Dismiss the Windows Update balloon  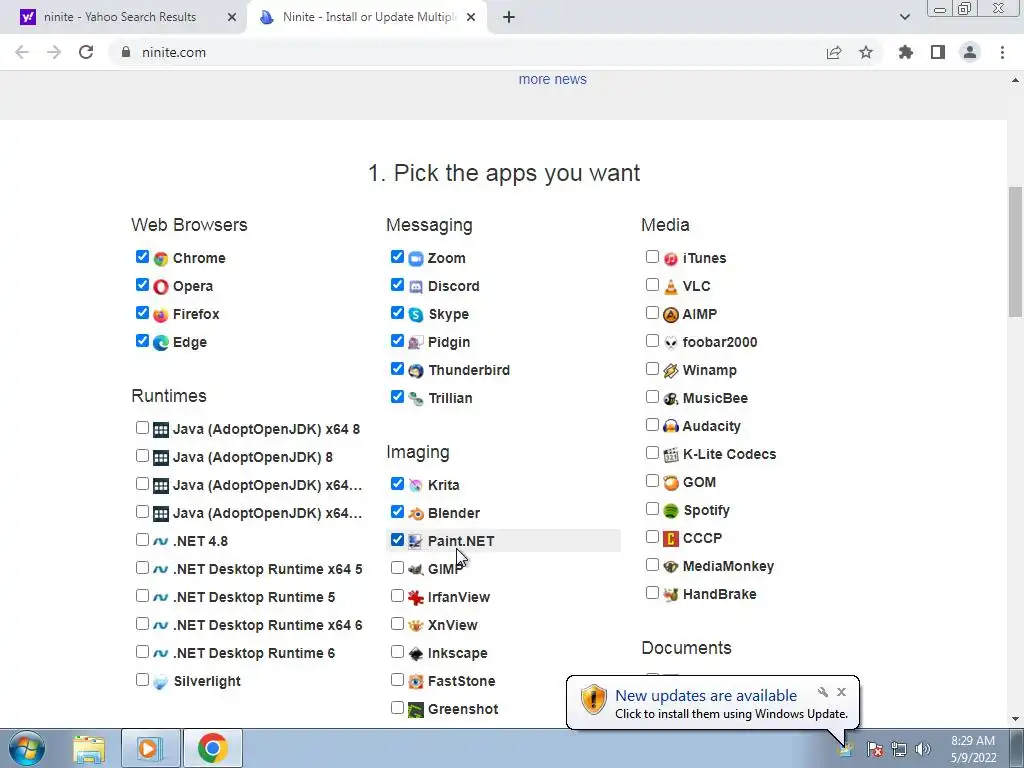[841, 692]
